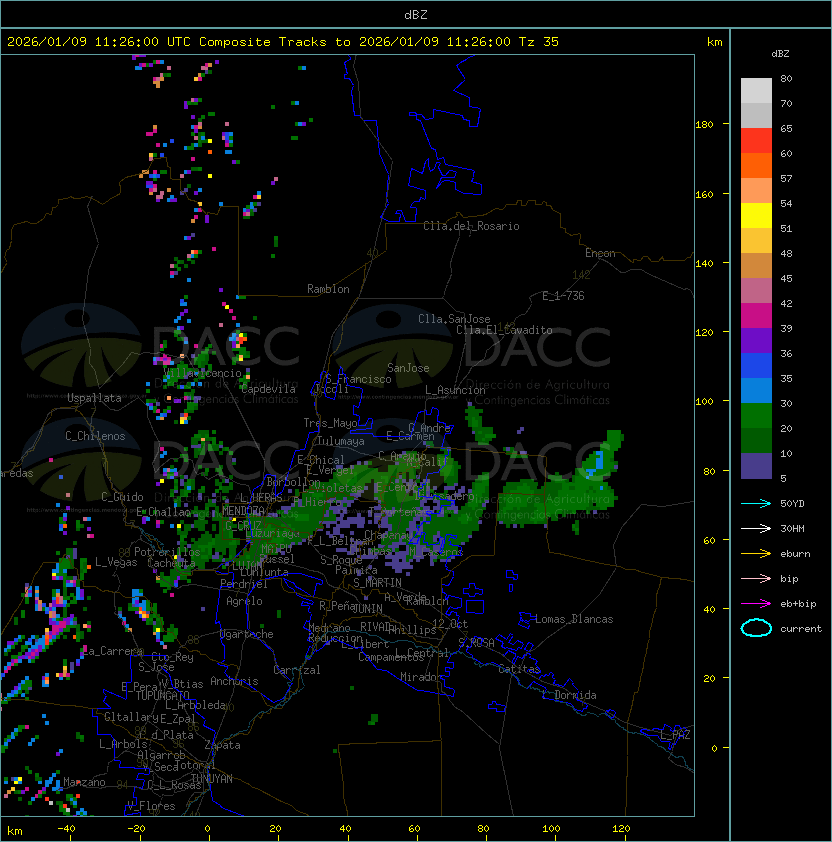
Task: Select the 'S_Francisco' place label
Action: [x=358, y=379]
